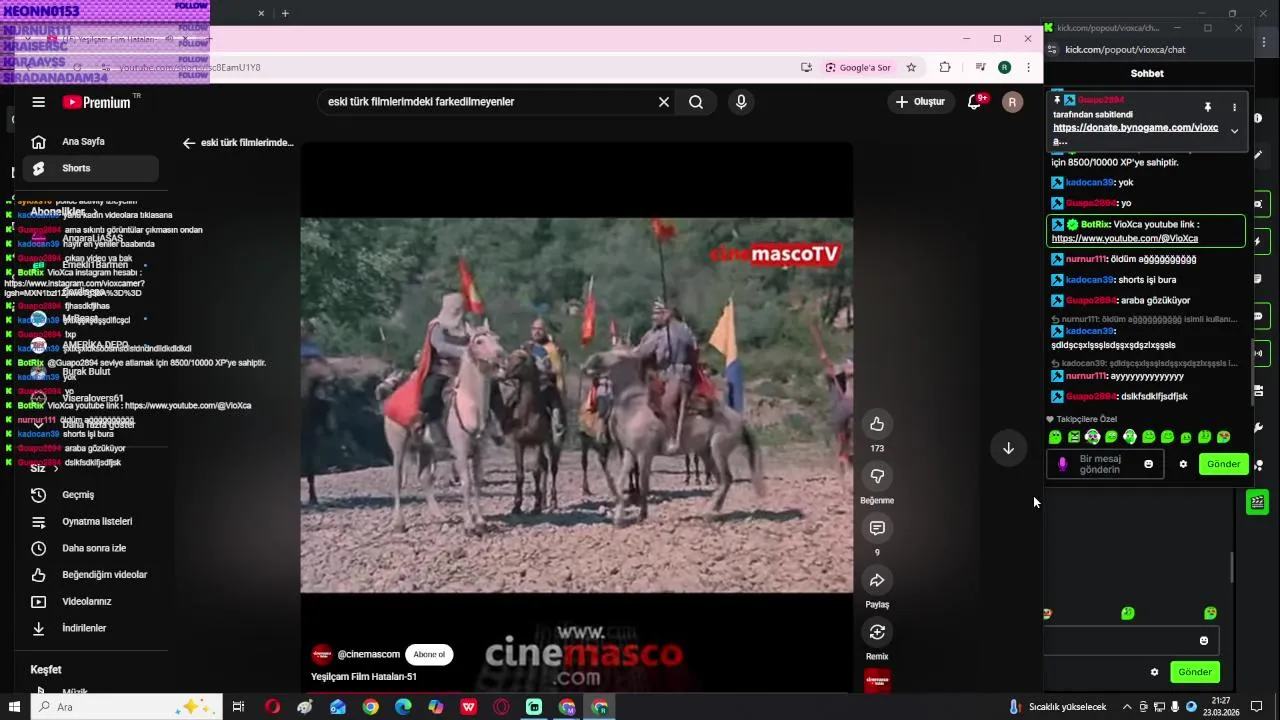Open the Oluştur create button

(920, 102)
